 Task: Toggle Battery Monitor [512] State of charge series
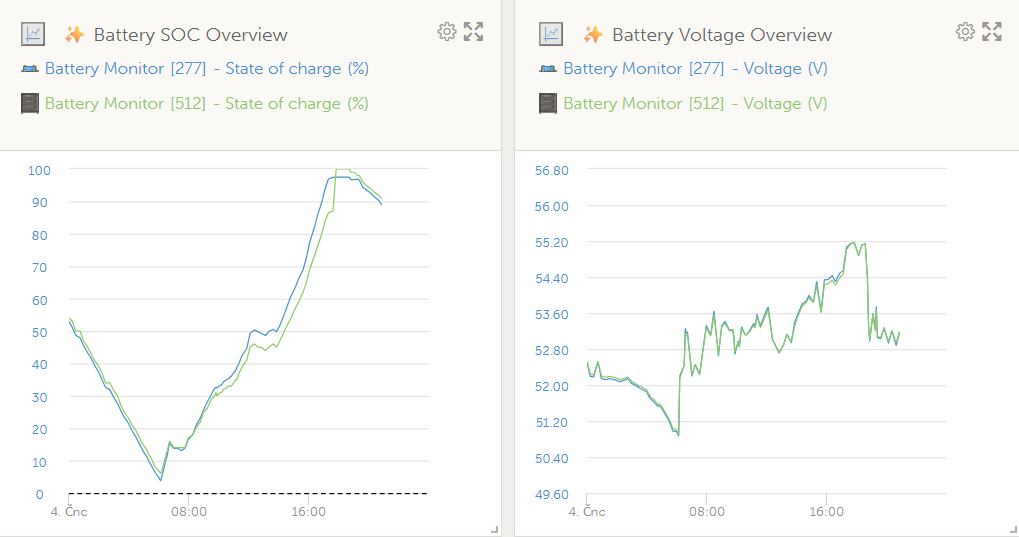pyautogui.click(x=207, y=104)
